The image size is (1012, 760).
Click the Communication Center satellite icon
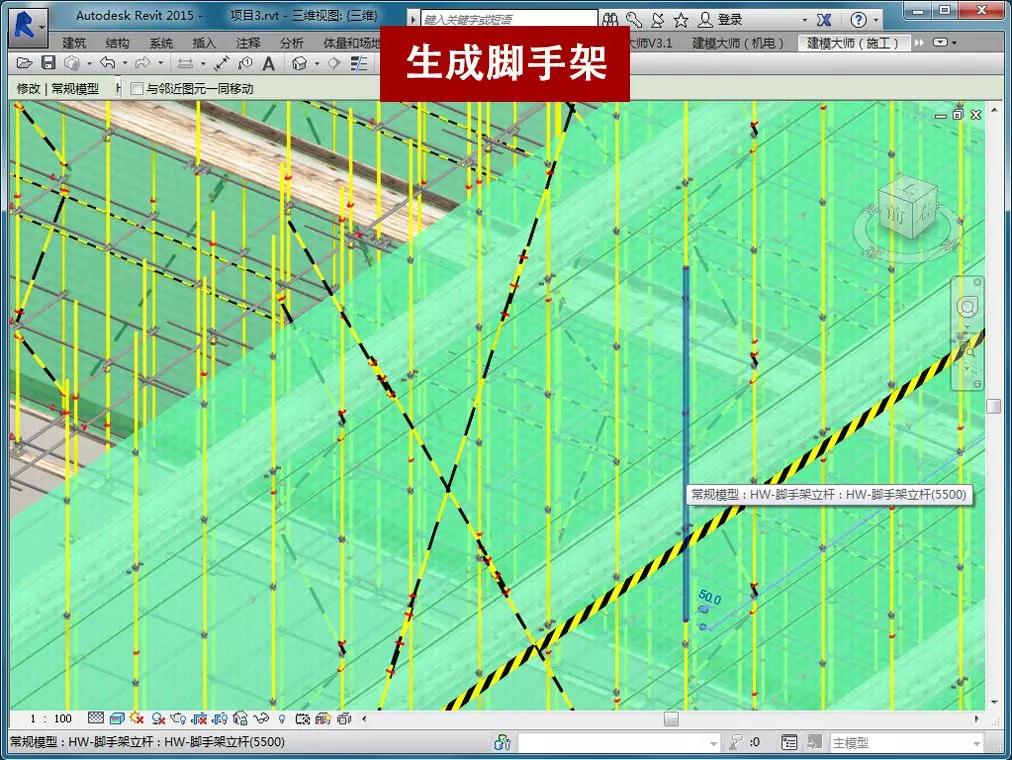click(x=658, y=20)
